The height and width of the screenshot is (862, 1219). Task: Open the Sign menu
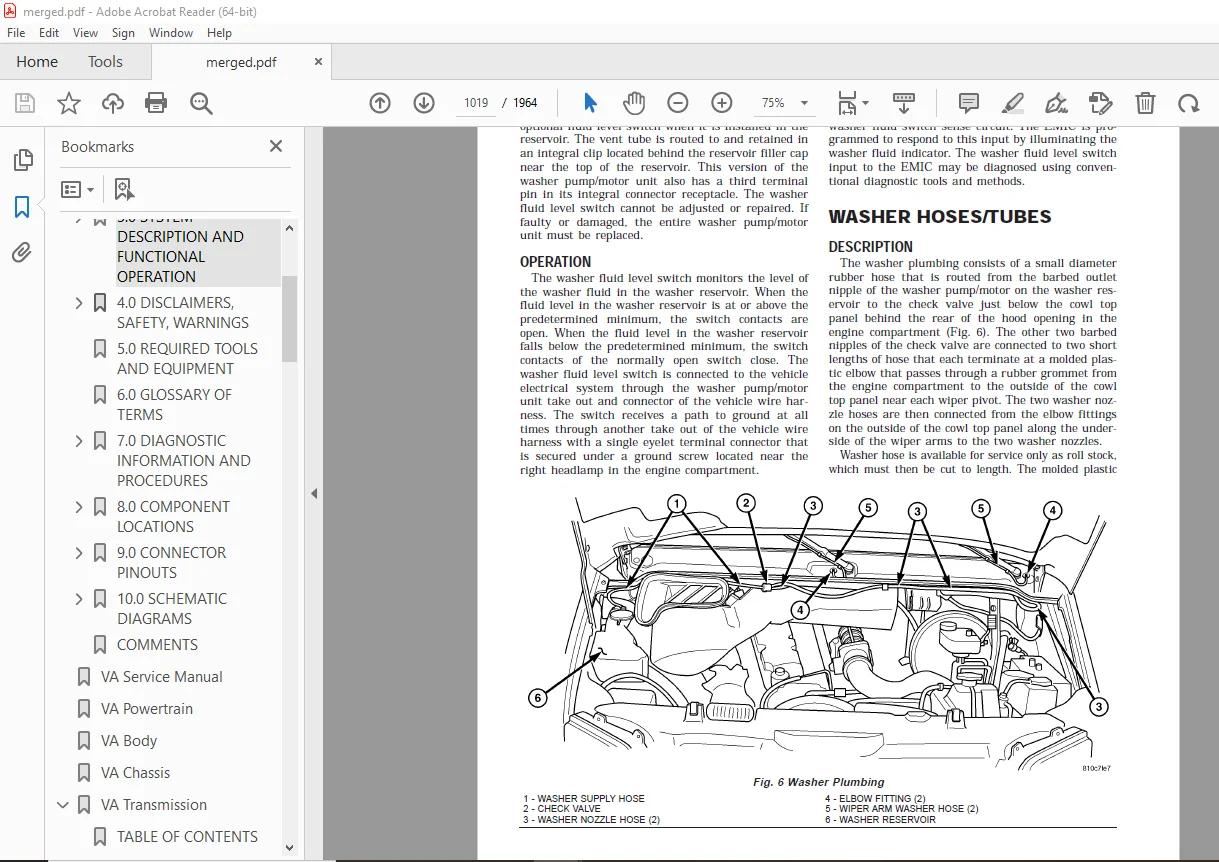click(123, 33)
